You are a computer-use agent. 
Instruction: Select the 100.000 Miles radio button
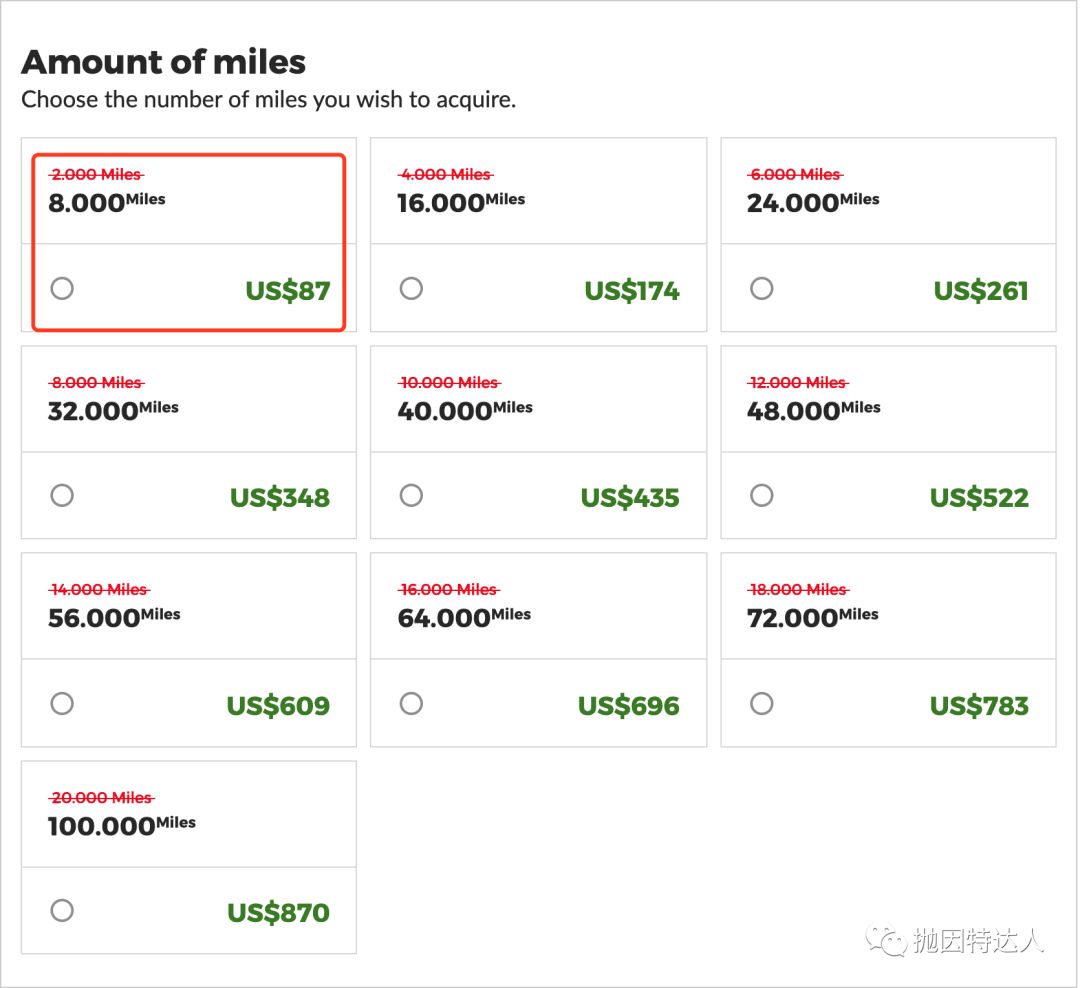click(62, 911)
